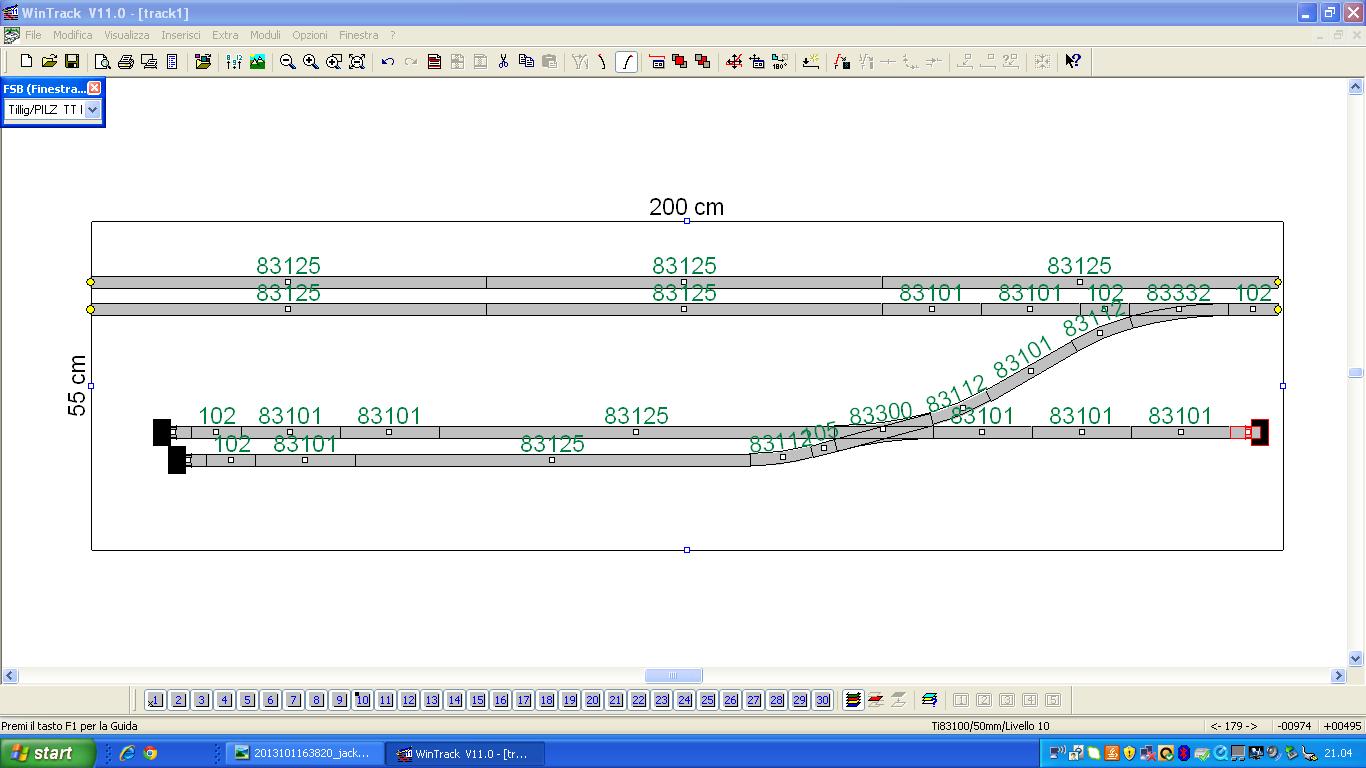The width and height of the screenshot is (1366, 768).
Task: Zoom to fit whole layout
Action: (x=357, y=61)
